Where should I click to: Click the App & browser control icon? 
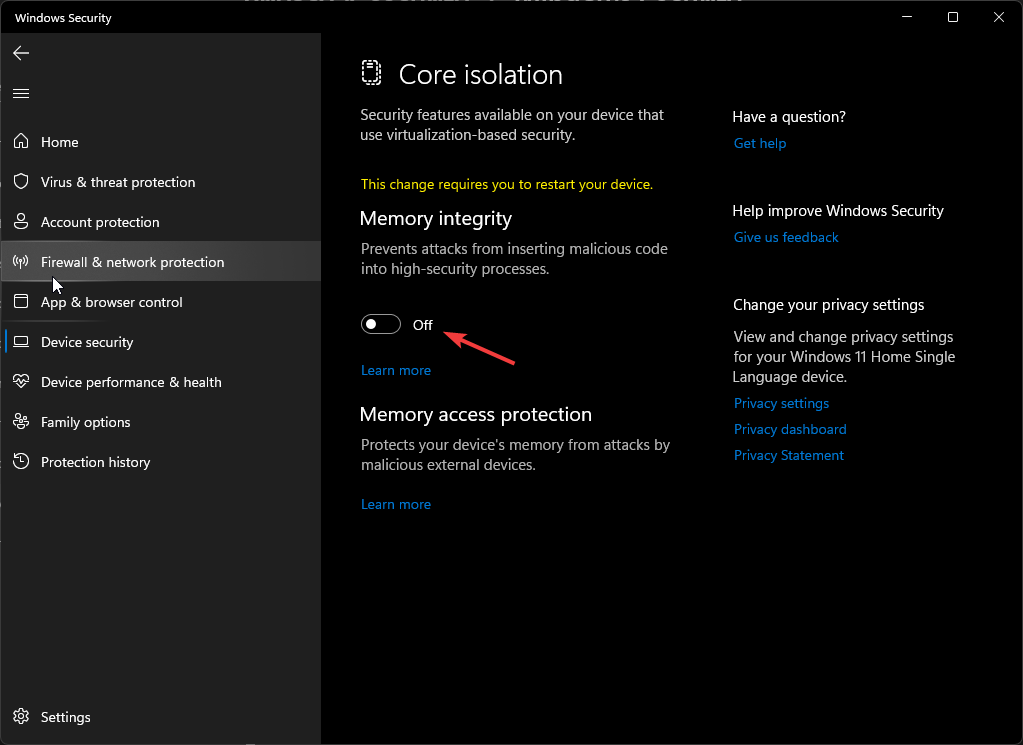(21, 301)
